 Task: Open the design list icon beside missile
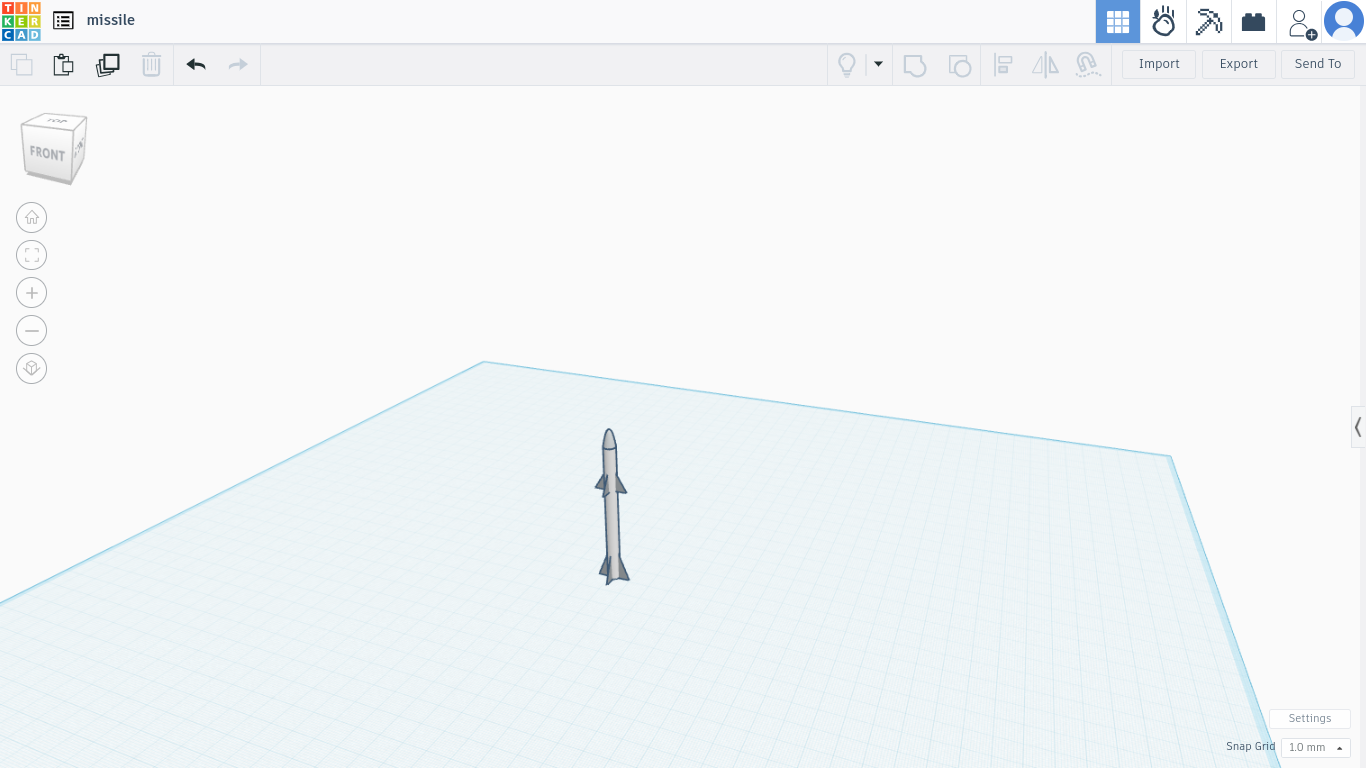click(63, 20)
